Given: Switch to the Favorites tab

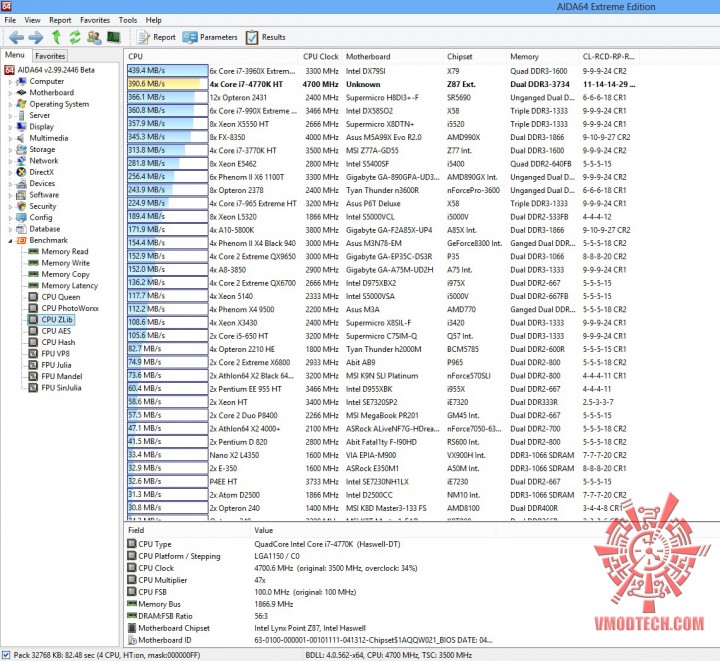Looking at the screenshot, I should point(50,56).
